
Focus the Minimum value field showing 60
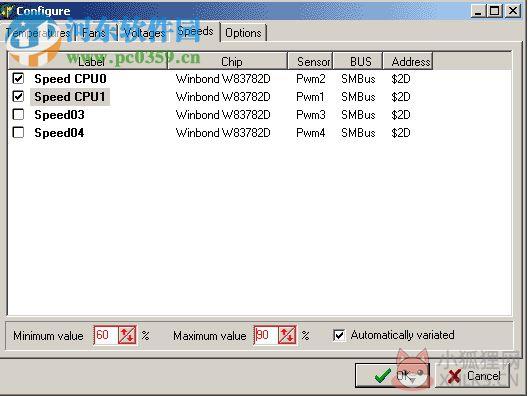click(106, 335)
